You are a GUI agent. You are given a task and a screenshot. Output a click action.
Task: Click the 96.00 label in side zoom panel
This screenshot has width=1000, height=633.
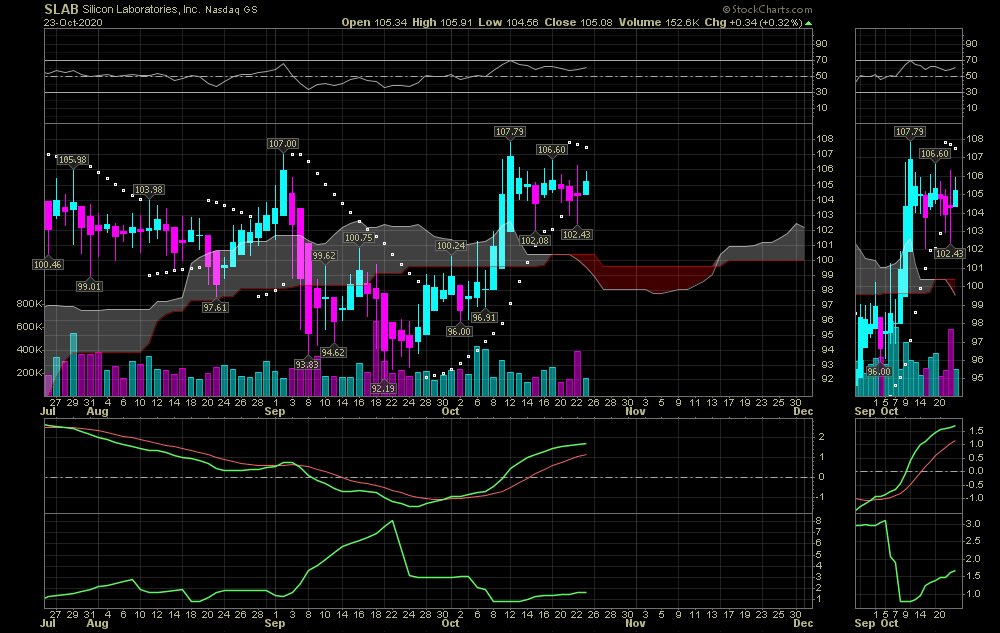[878, 371]
